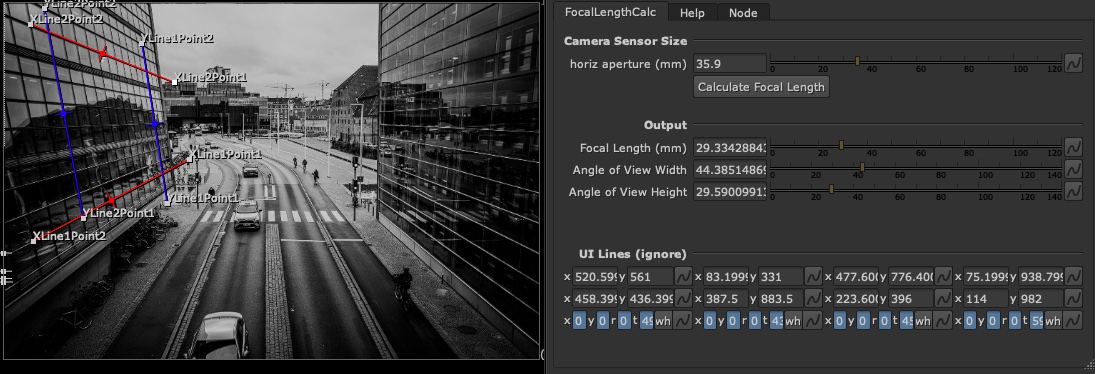Screen dimensions: 1095x374
Task: Adjust the Focal Length output slider
Action: tap(916, 146)
